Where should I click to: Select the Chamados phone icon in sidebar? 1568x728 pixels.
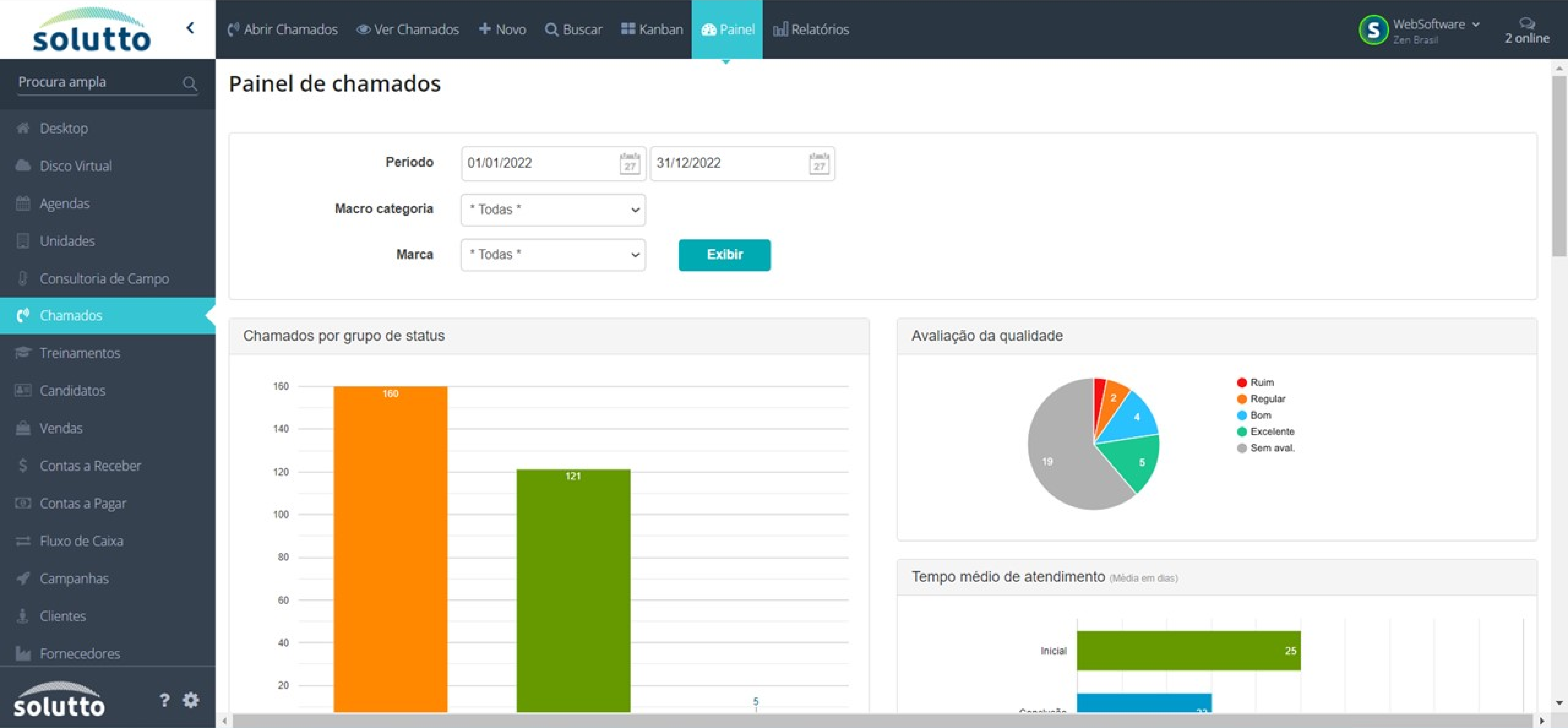click(x=23, y=316)
